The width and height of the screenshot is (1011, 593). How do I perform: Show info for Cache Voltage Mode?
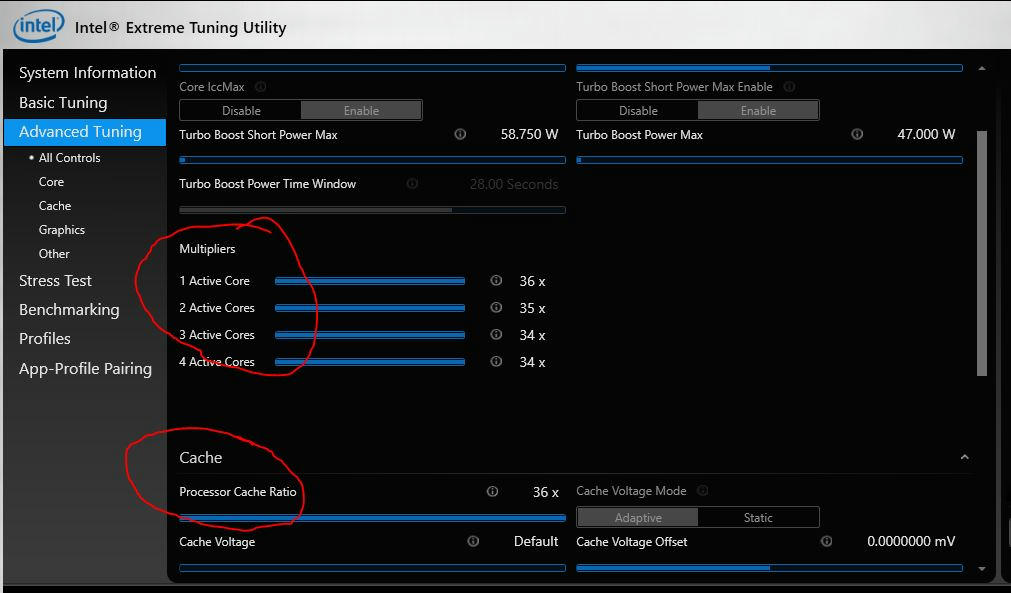point(703,491)
